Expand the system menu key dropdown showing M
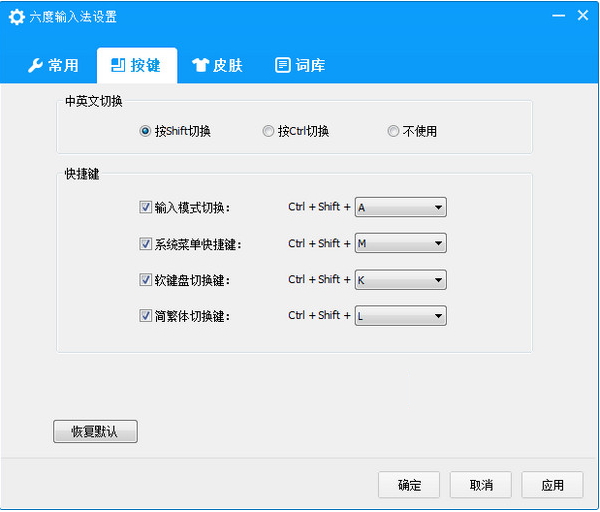600x512 pixels. click(x=400, y=244)
